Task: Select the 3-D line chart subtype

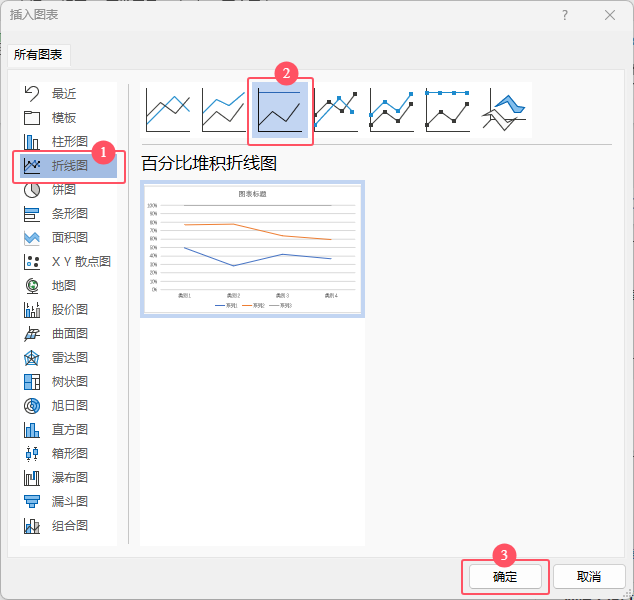Action: coord(504,110)
